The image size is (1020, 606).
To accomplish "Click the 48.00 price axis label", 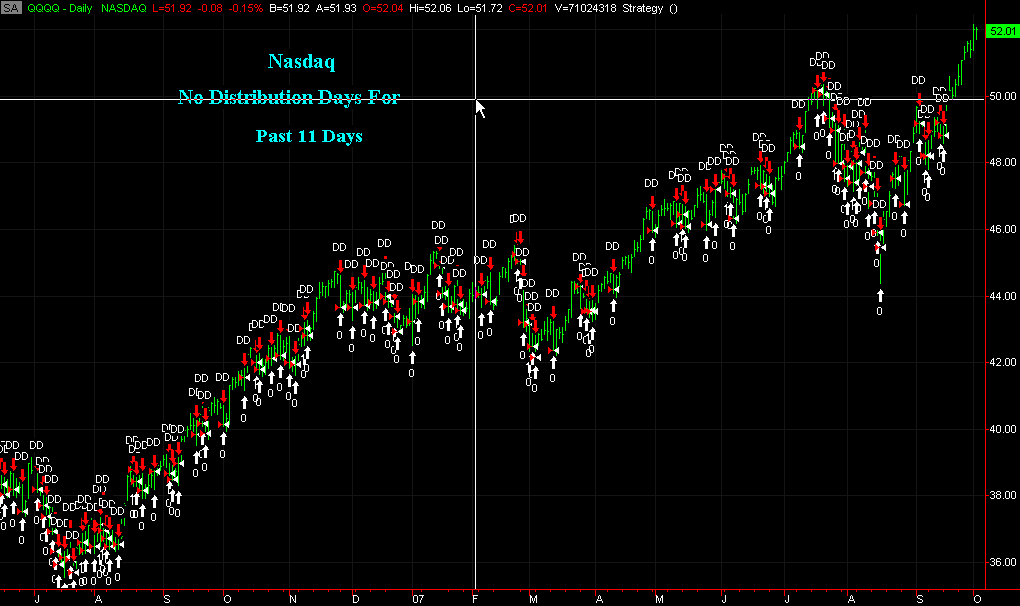I will pyautogui.click(x=1002, y=163).
